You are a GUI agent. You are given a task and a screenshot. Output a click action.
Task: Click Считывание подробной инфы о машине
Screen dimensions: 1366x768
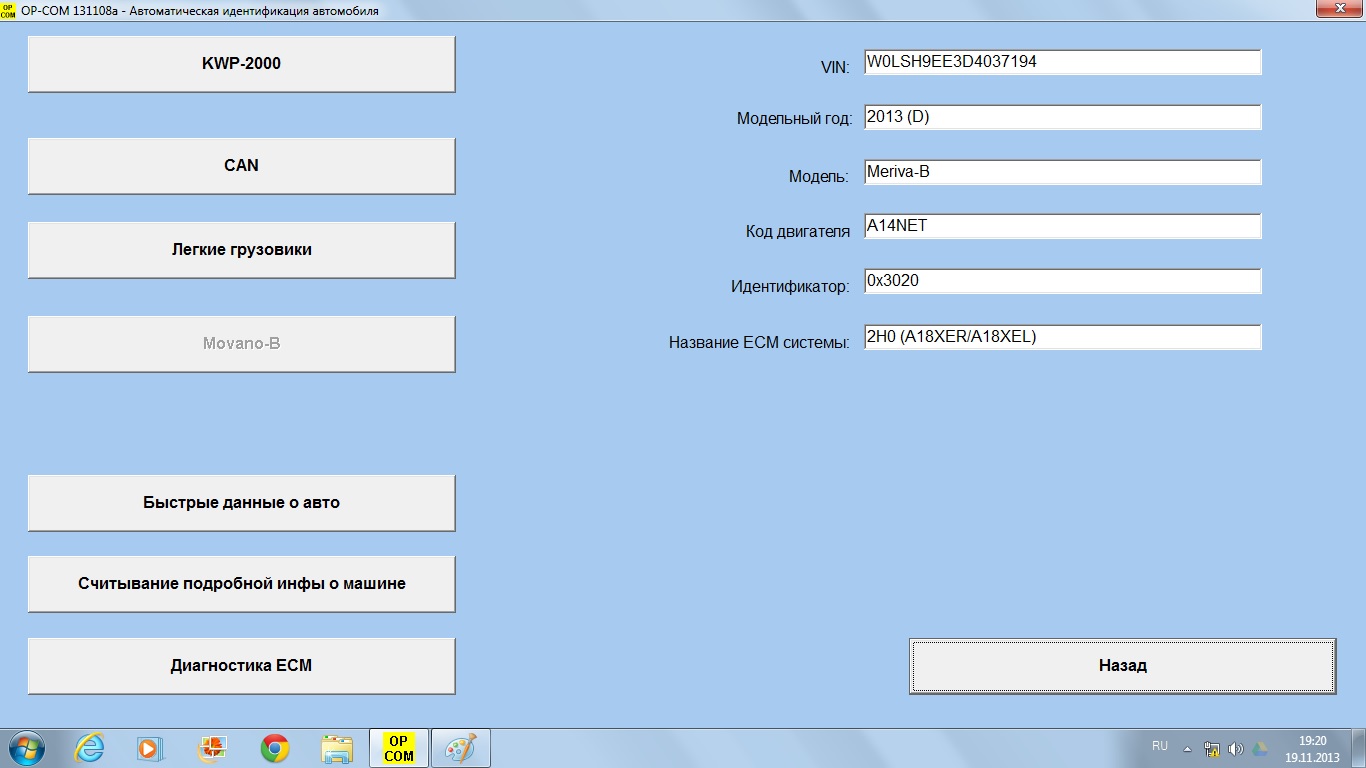click(241, 584)
